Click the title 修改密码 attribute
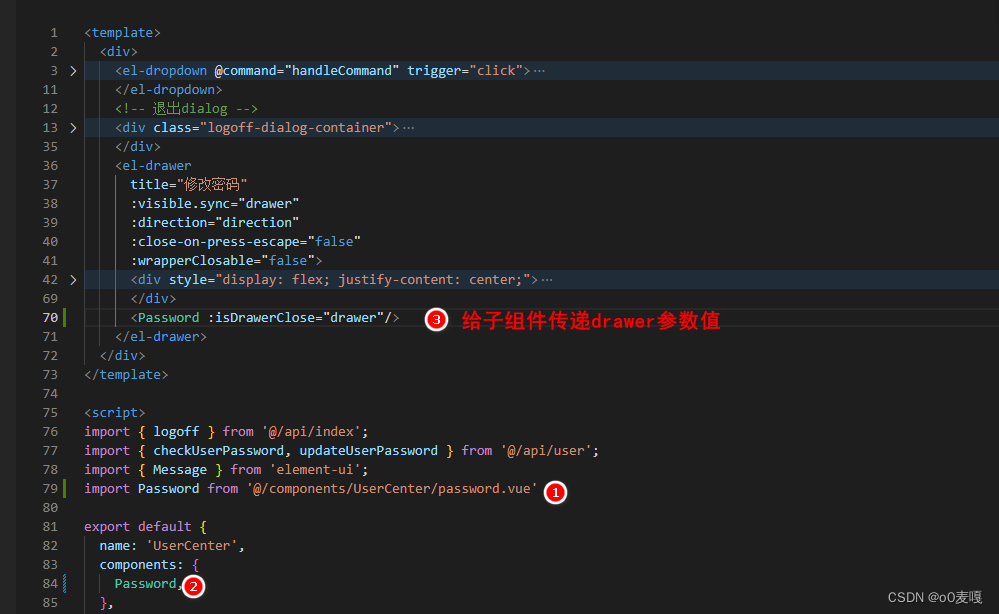 [189, 185]
